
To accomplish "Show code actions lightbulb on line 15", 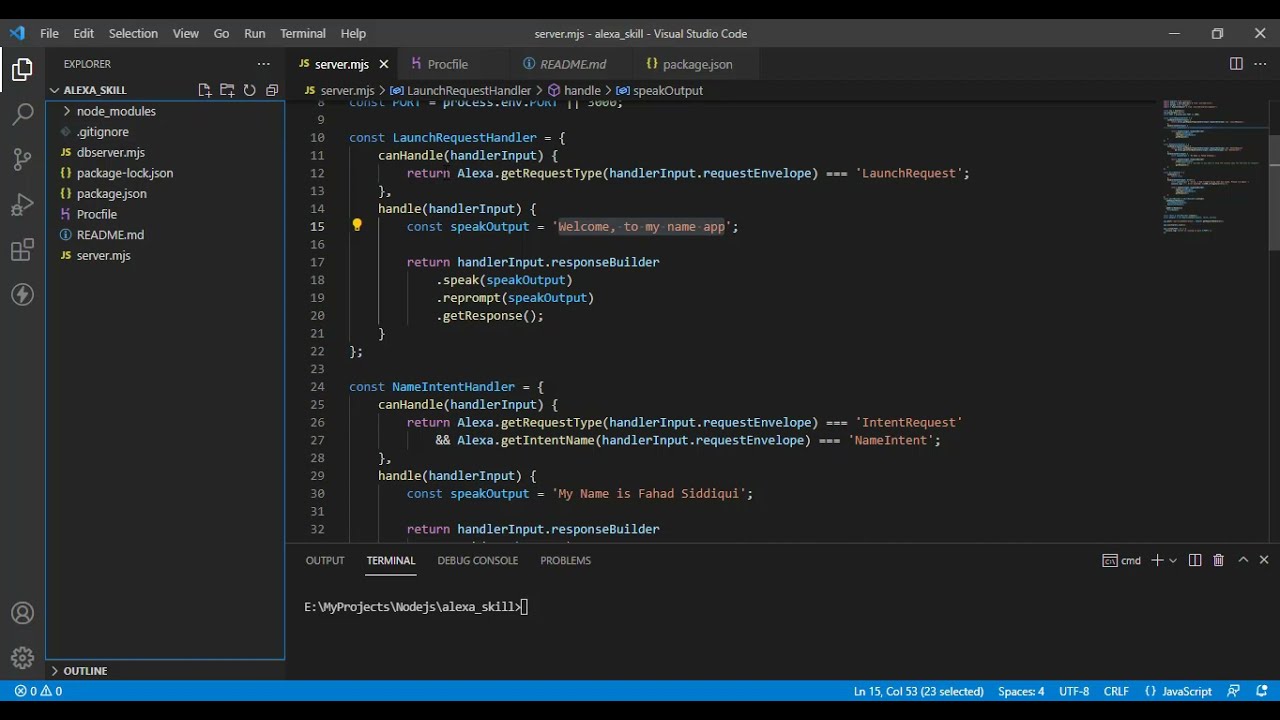I will [357, 226].
